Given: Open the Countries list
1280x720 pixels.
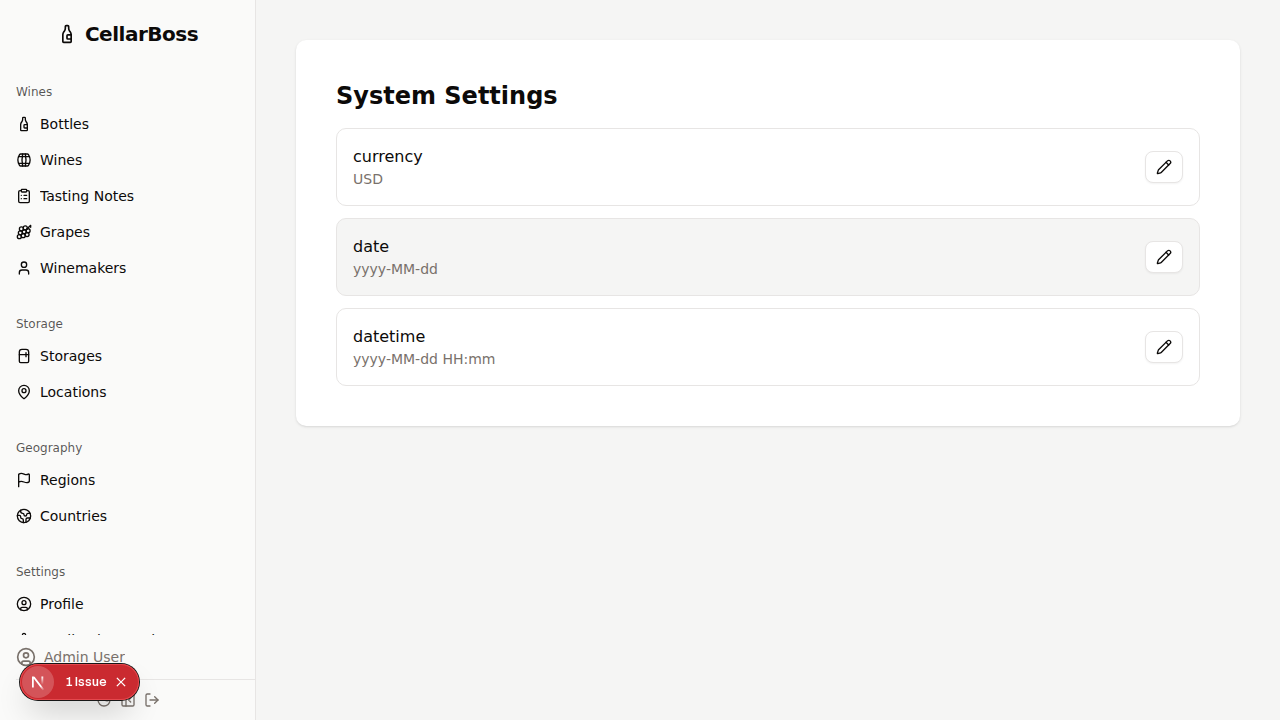Looking at the screenshot, I should [73, 516].
